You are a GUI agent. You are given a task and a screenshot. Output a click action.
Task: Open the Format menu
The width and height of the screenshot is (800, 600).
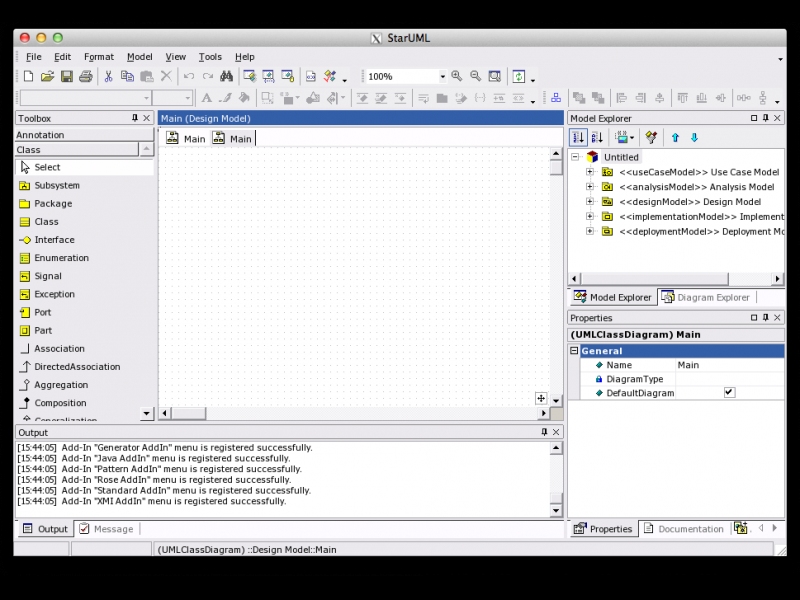click(99, 57)
